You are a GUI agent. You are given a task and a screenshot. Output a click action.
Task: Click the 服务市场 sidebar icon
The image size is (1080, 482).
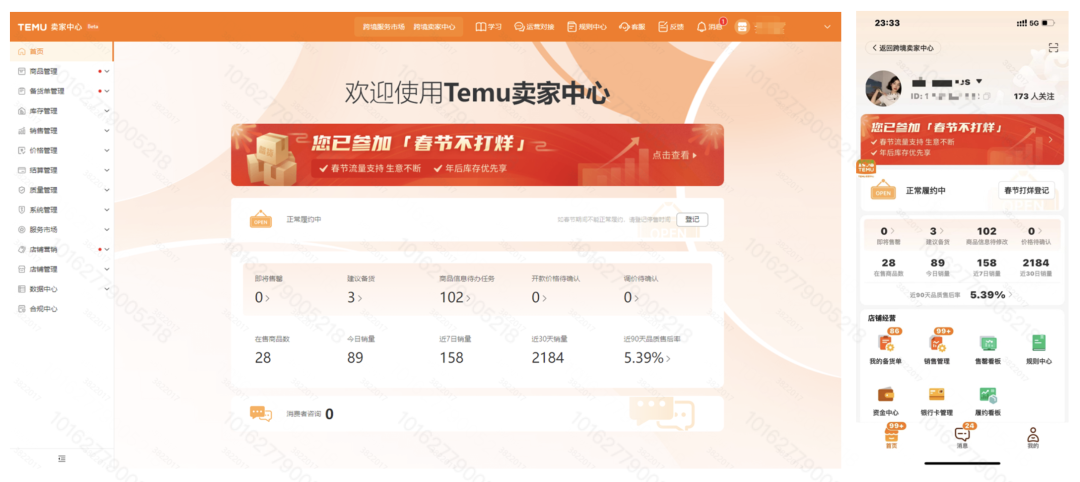[22, 230]
